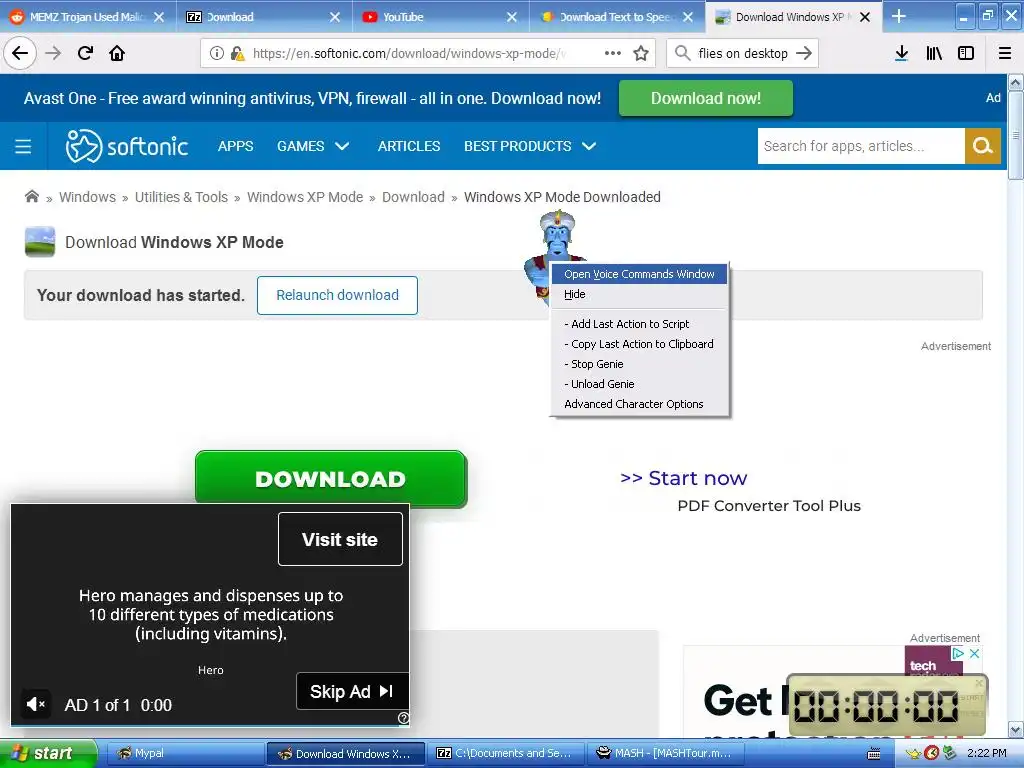This screenshot has width=1024, height=768.
Task: Close the YouTube tab
Action: click(512, 17)
